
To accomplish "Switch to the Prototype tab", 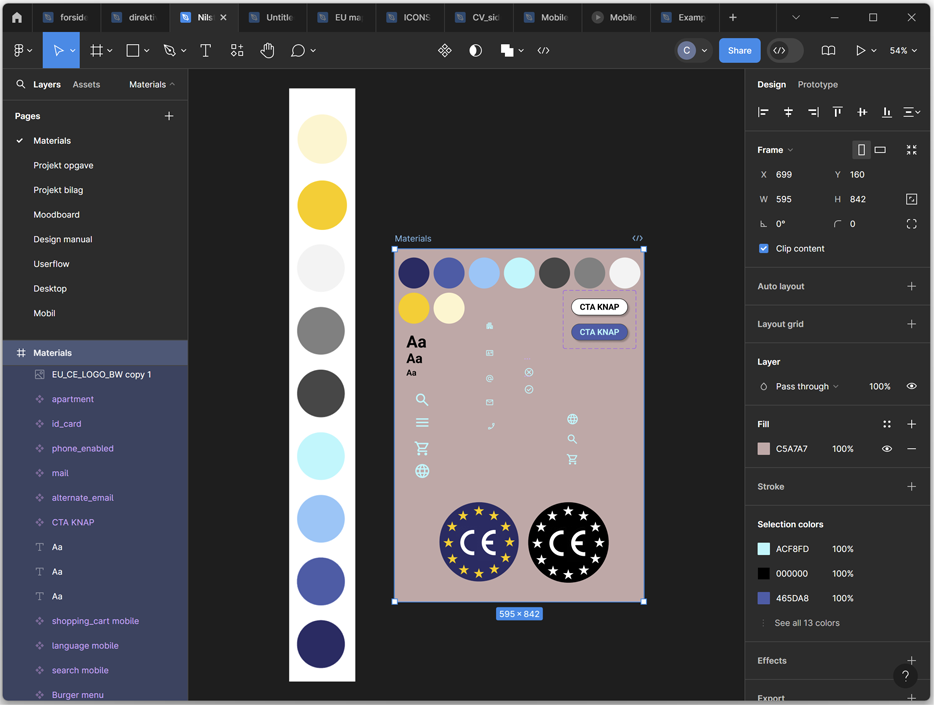I will [817, 85].
